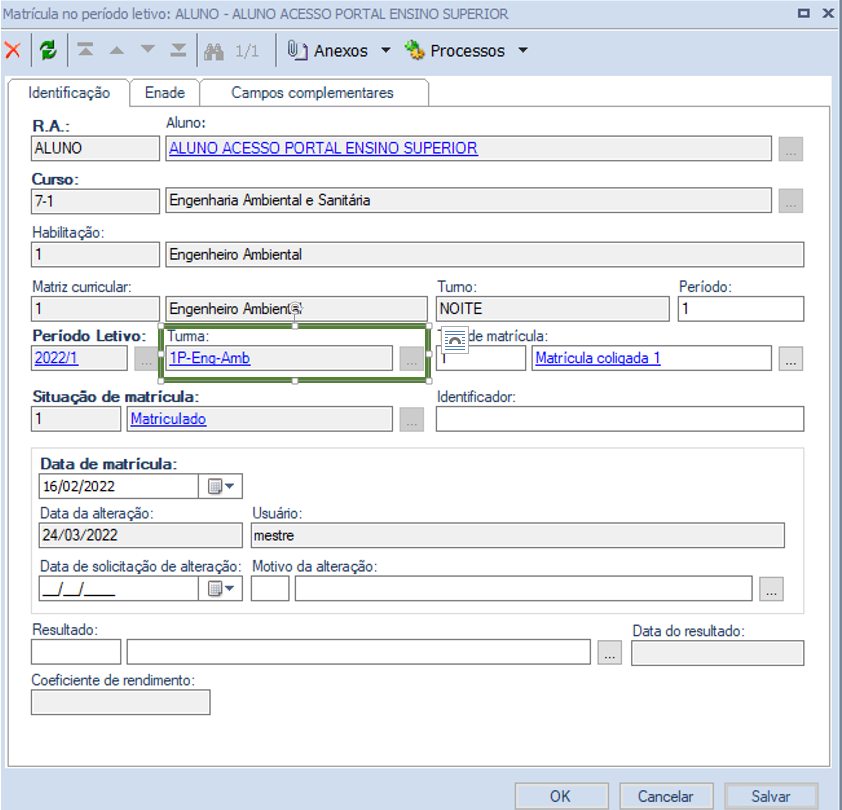Click the Resultado description field
This screenshot has width=842, height=810.
click(x=359, y=652)
